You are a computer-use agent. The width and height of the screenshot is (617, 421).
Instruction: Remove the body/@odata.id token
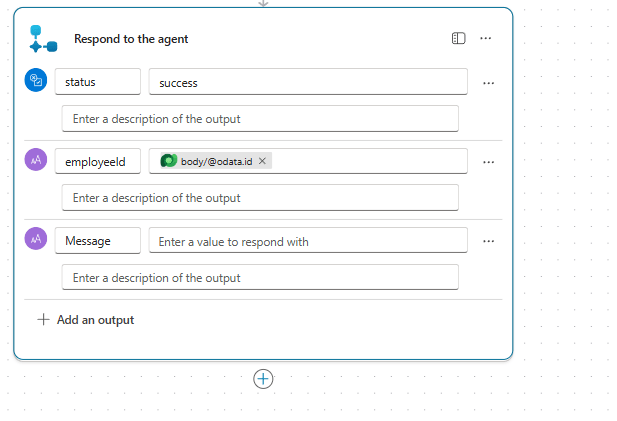262,161
